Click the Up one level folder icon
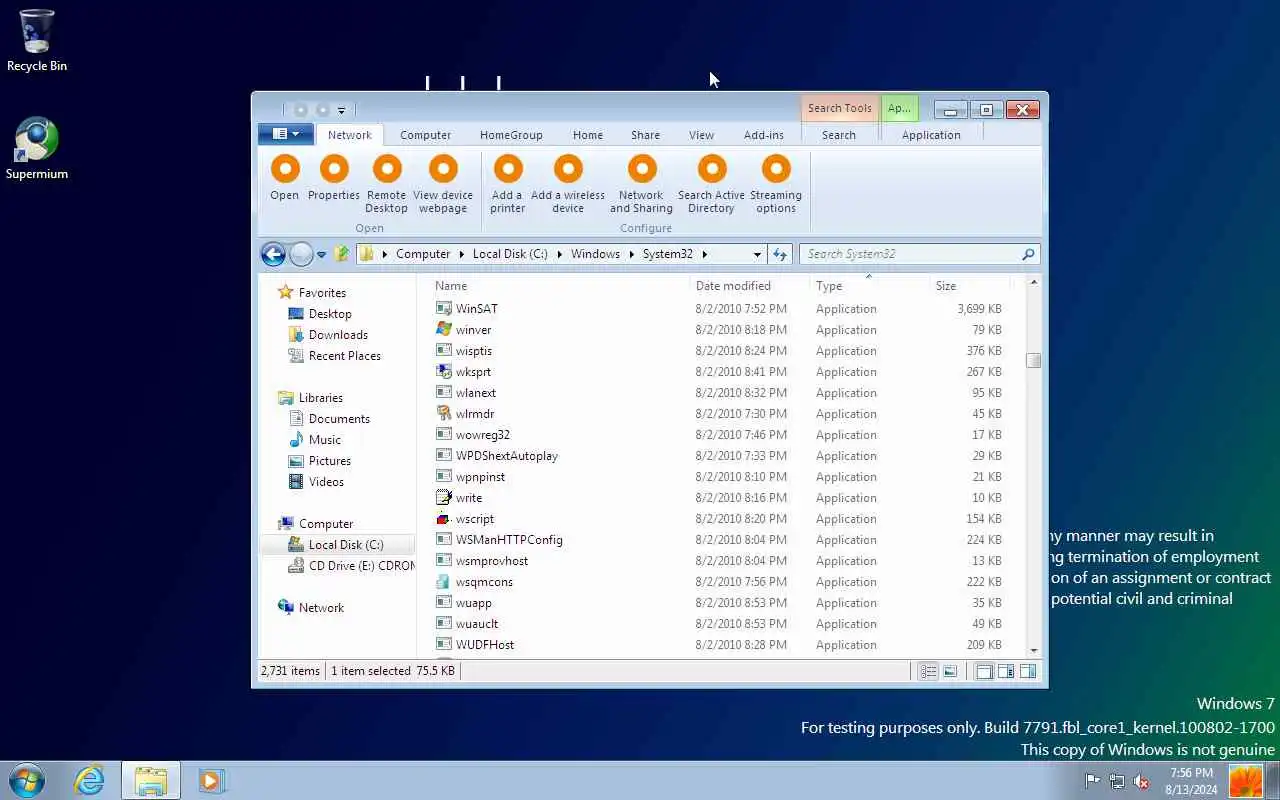 342,254
